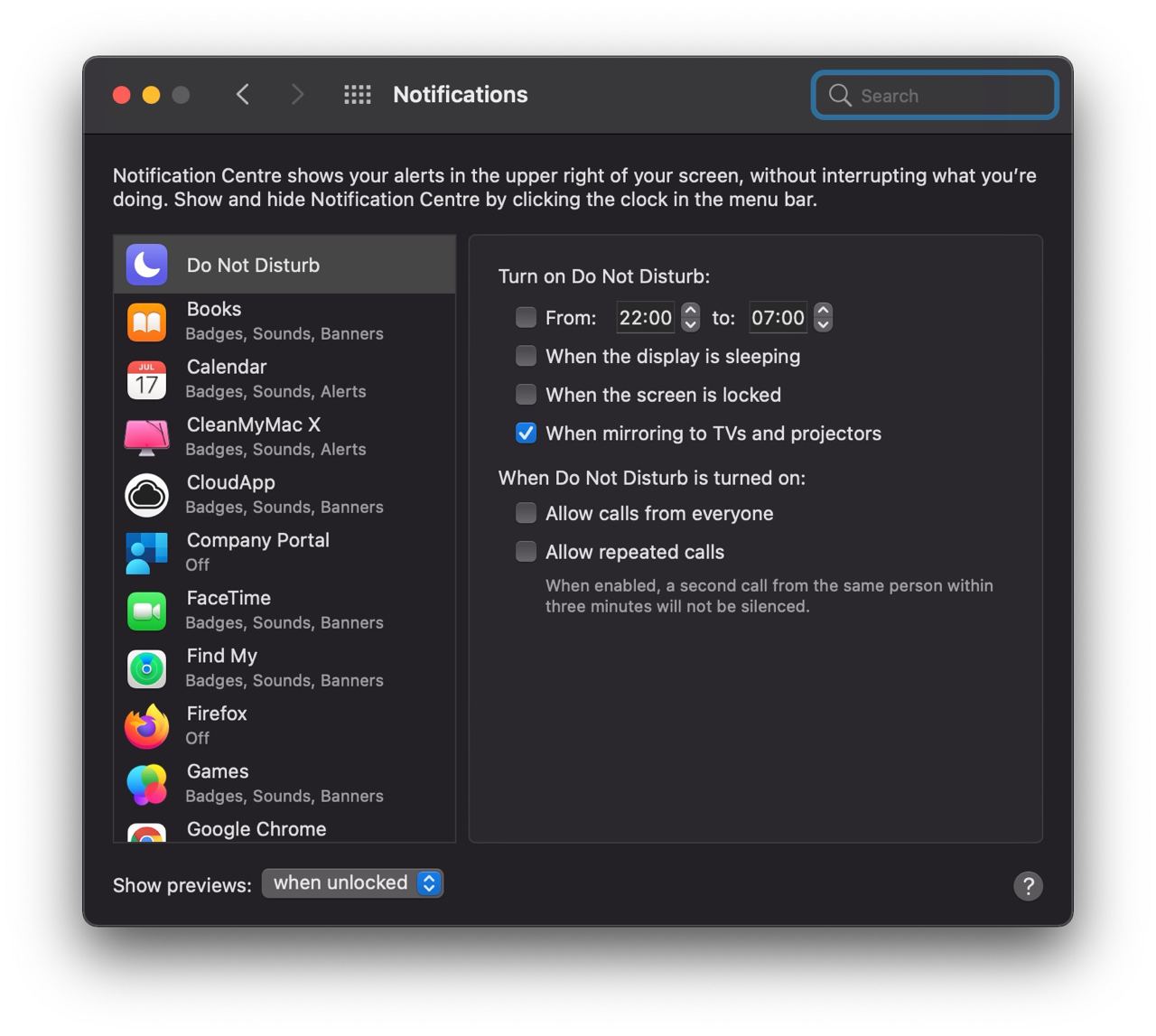
Task: Select Games in the app list
Action: (284, 785)
